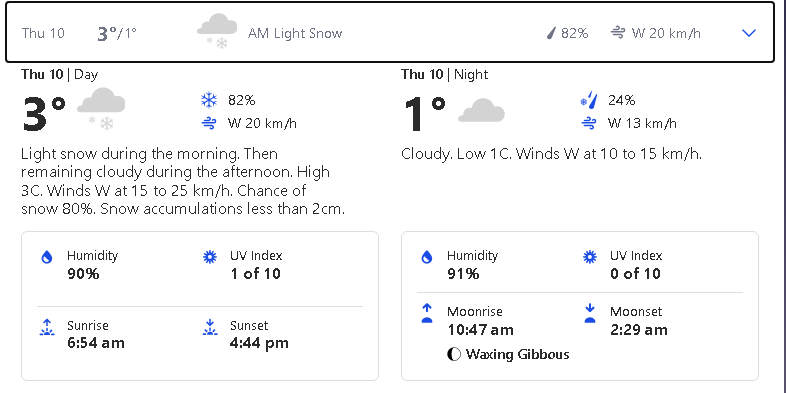The height and width of the screenshot is (393, 786).
Task: Click the header light snow cloud icon
Action: (x=217, y=32)
